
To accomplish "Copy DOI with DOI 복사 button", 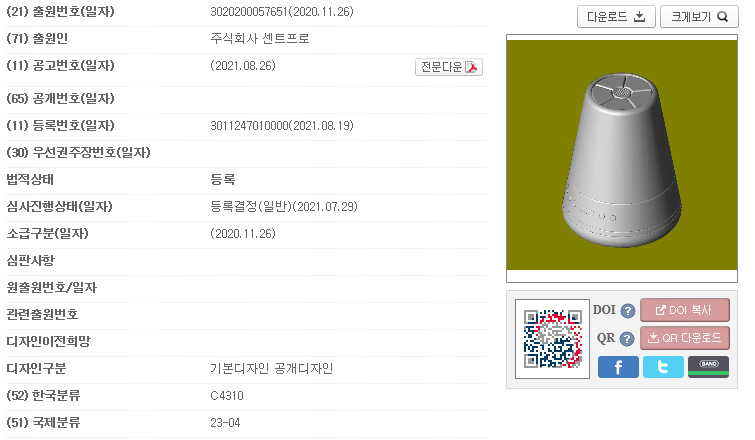I will (x=685, y=310).
